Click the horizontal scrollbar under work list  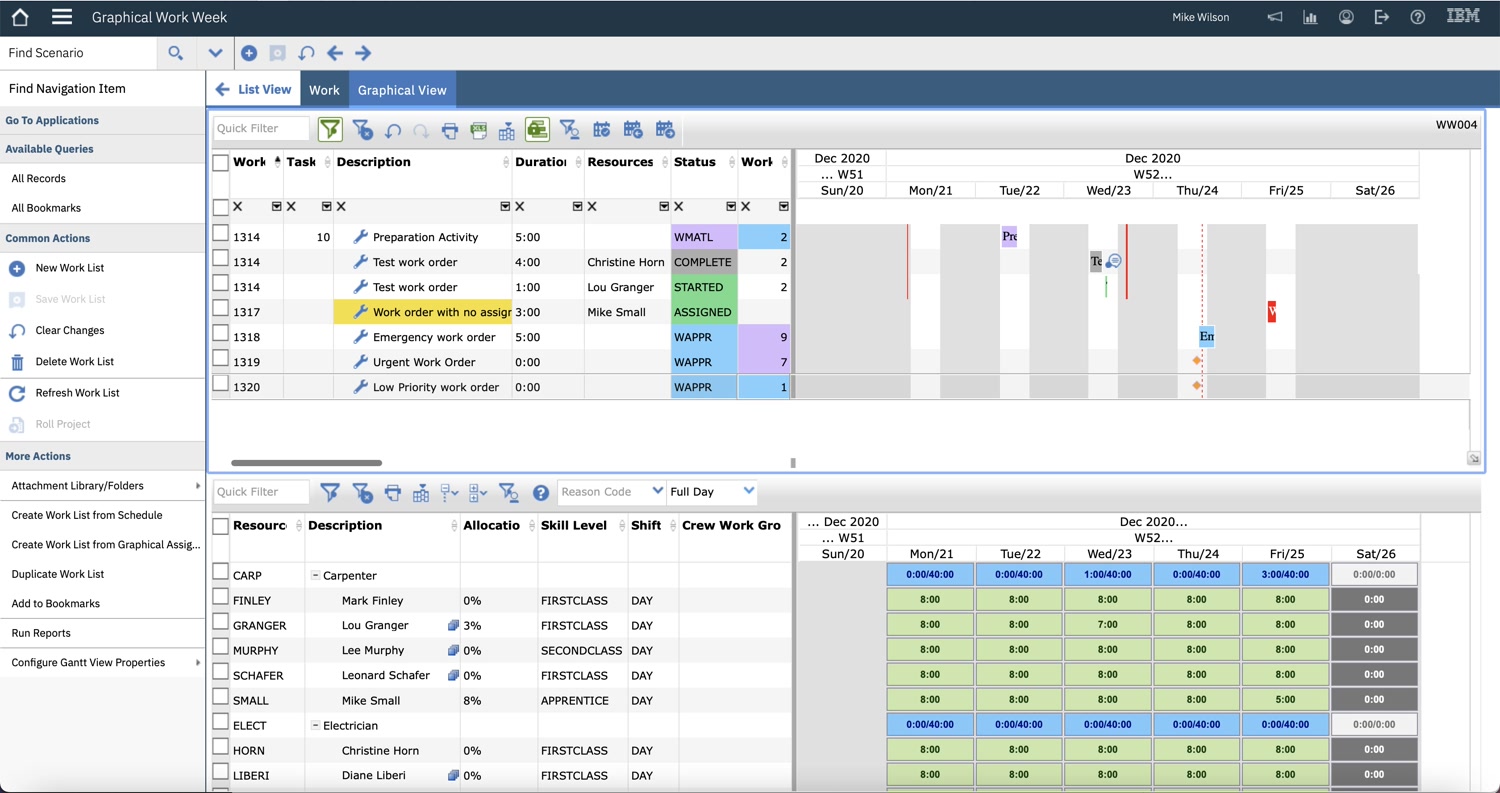(306, 463)
